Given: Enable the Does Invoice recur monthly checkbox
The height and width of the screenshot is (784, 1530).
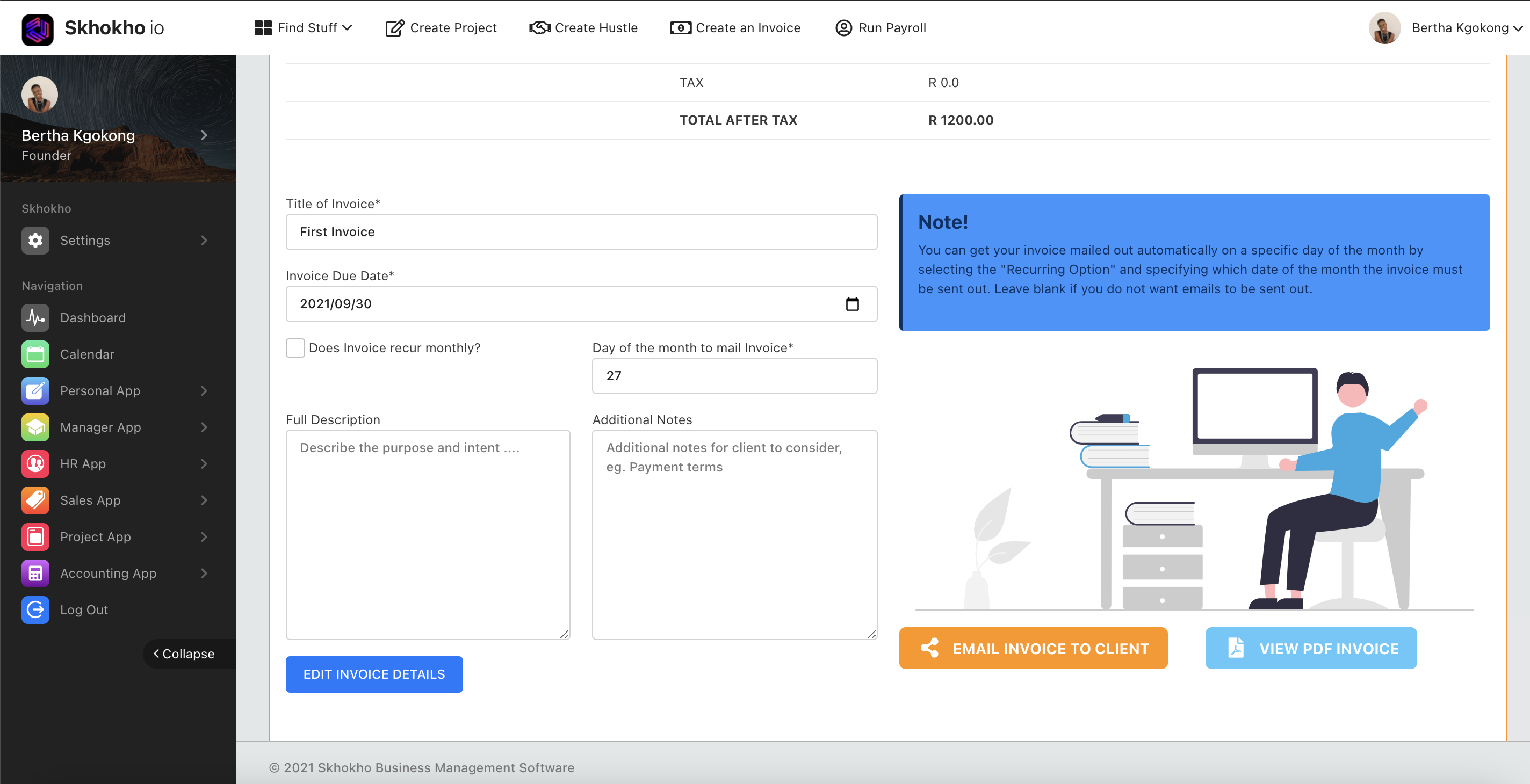Looking at the screenshot, I should [294, 348].
